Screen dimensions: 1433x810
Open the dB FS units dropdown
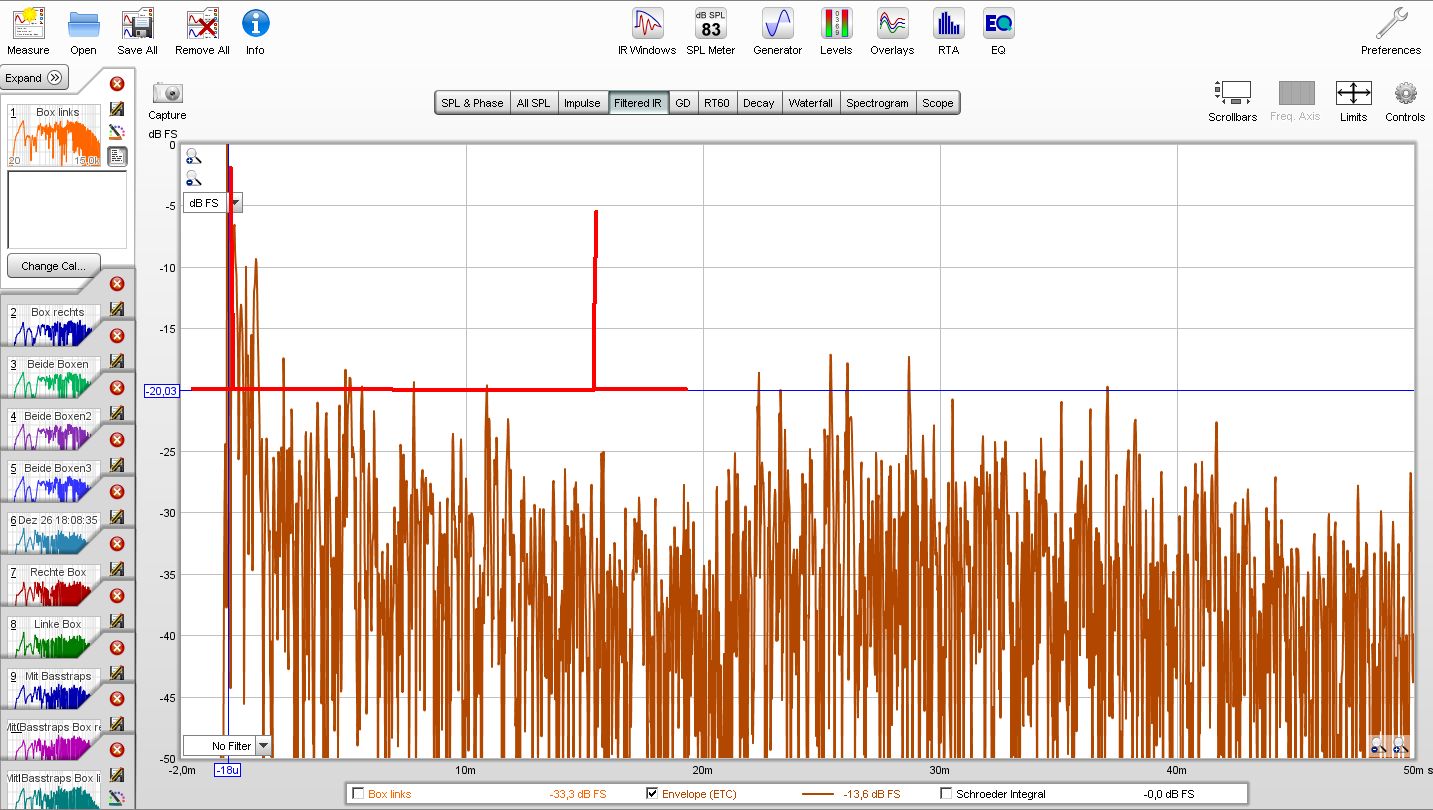[x=215, y=203]
